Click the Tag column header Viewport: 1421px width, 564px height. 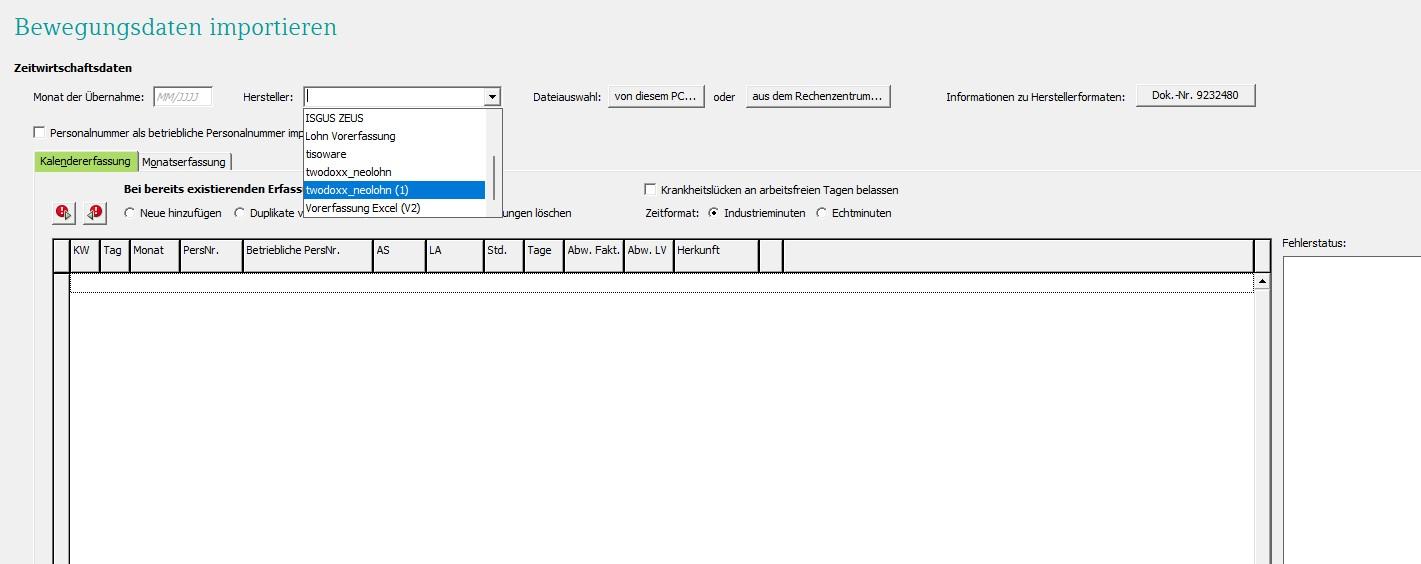[x=114, y=255]
